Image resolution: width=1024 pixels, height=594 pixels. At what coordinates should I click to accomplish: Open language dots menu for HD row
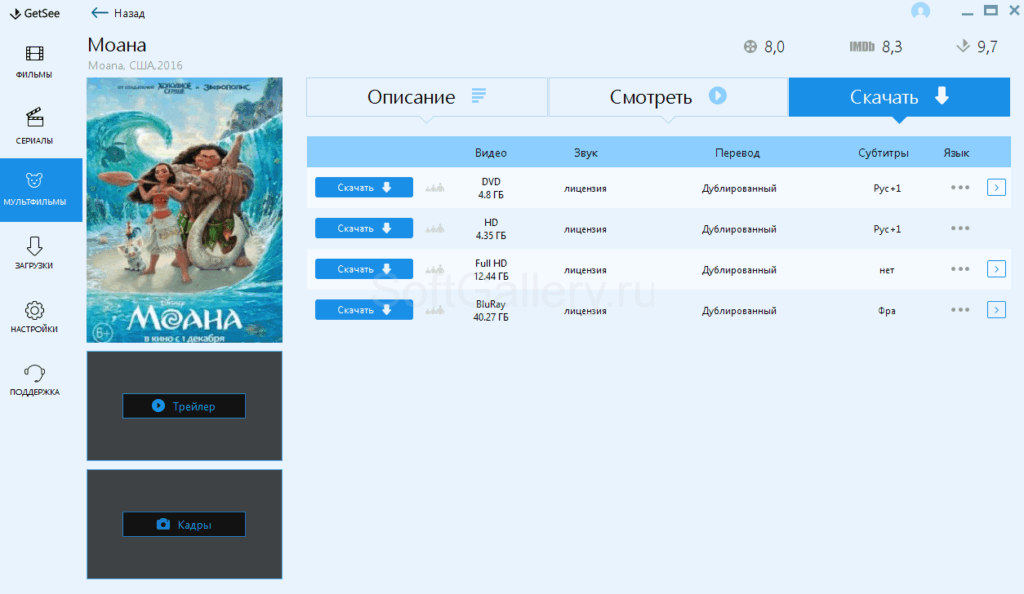pos(960,228)
